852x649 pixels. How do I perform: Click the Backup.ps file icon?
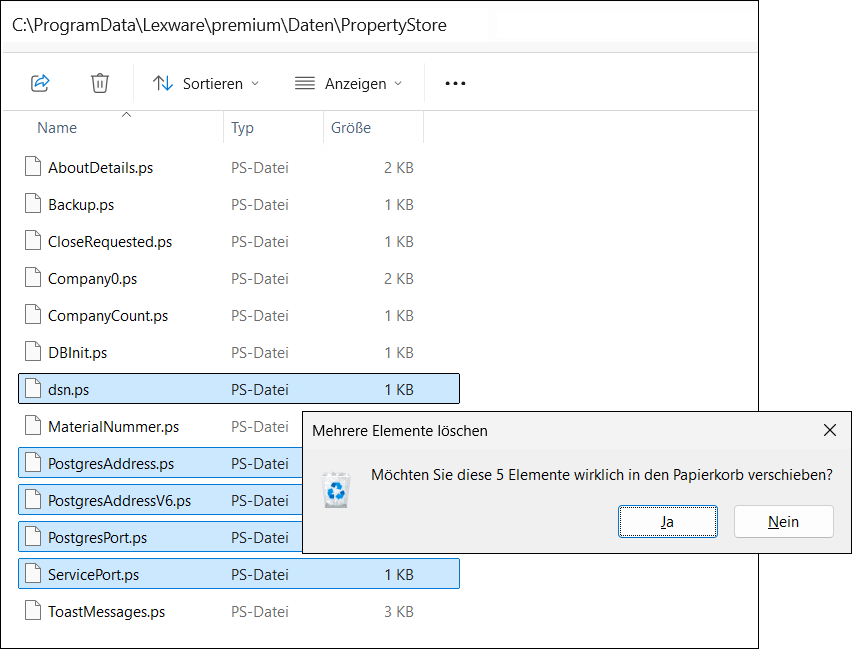[33, 204]
